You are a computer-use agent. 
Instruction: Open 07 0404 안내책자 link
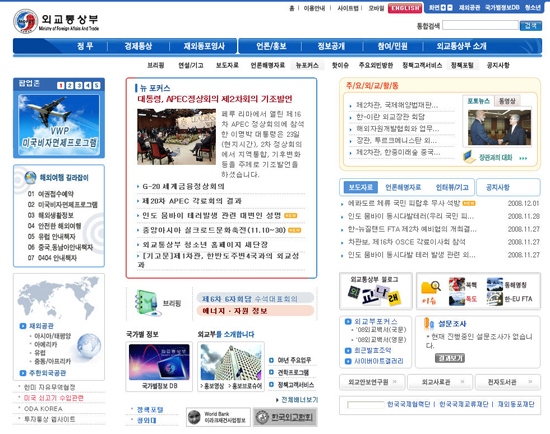(x=52, y=258)
